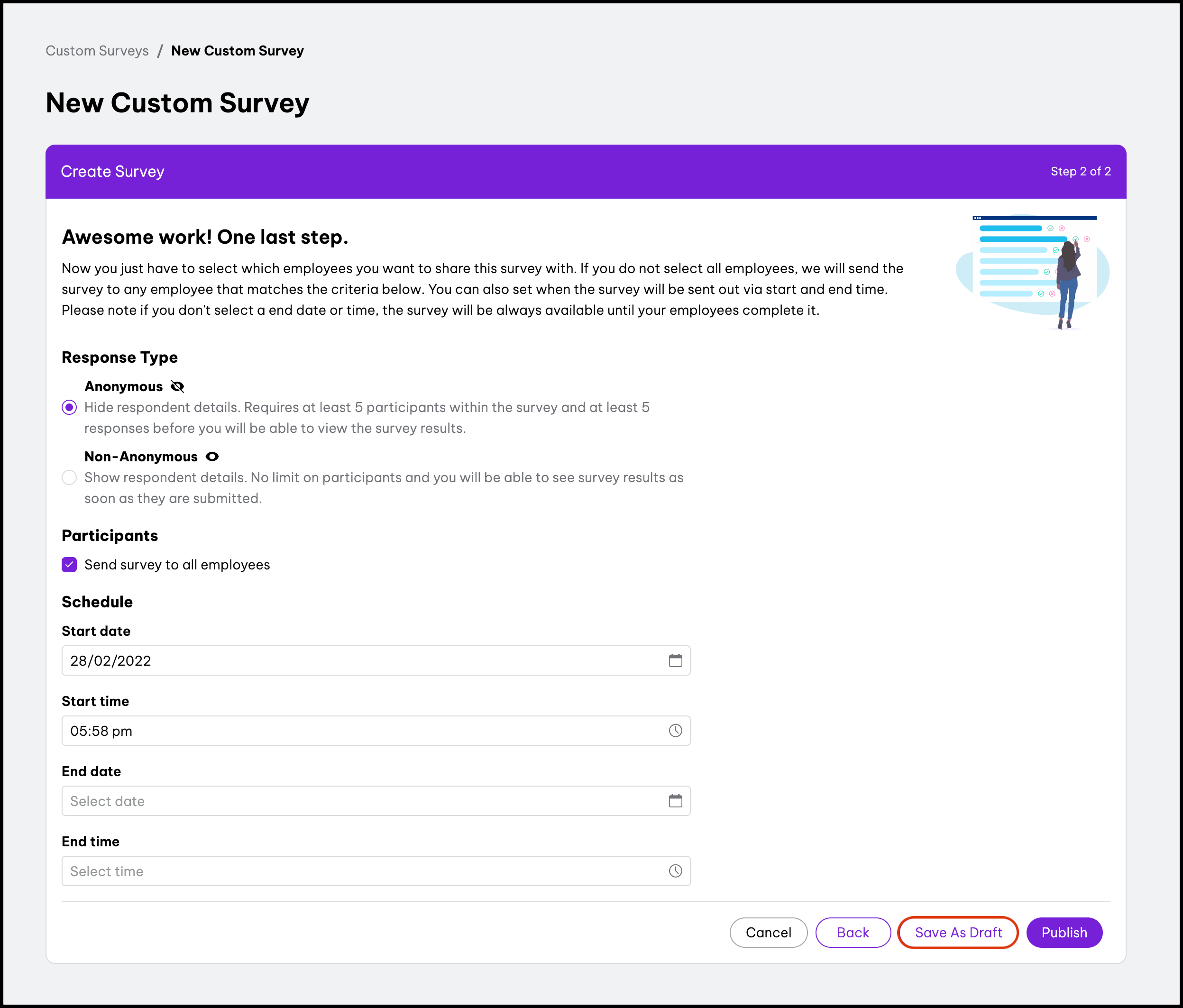Click the crossed-eye icon beside Anonymous
This screenshot has height=1008, width=1183.
[177, 387]
